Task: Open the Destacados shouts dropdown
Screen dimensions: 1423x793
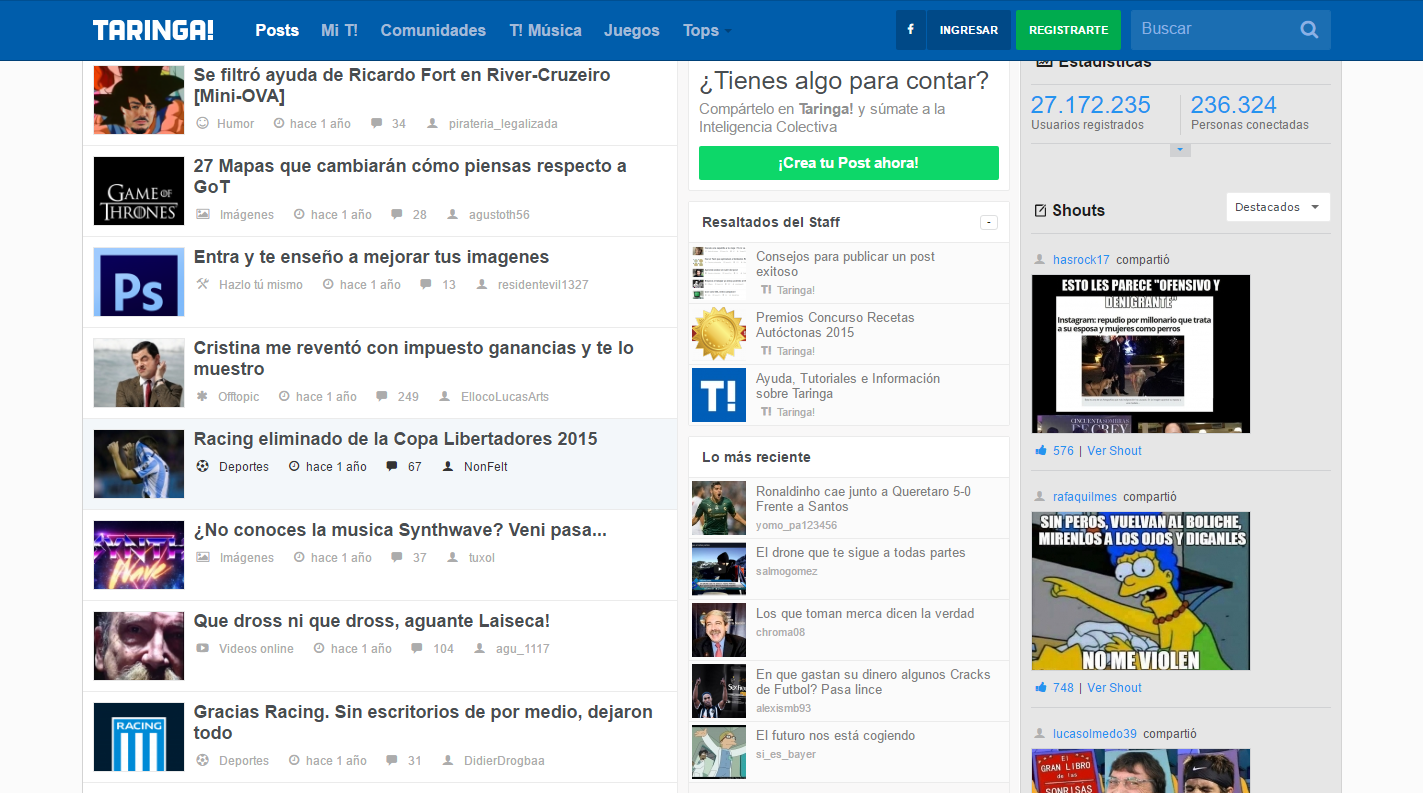Action: (1278, 207)
